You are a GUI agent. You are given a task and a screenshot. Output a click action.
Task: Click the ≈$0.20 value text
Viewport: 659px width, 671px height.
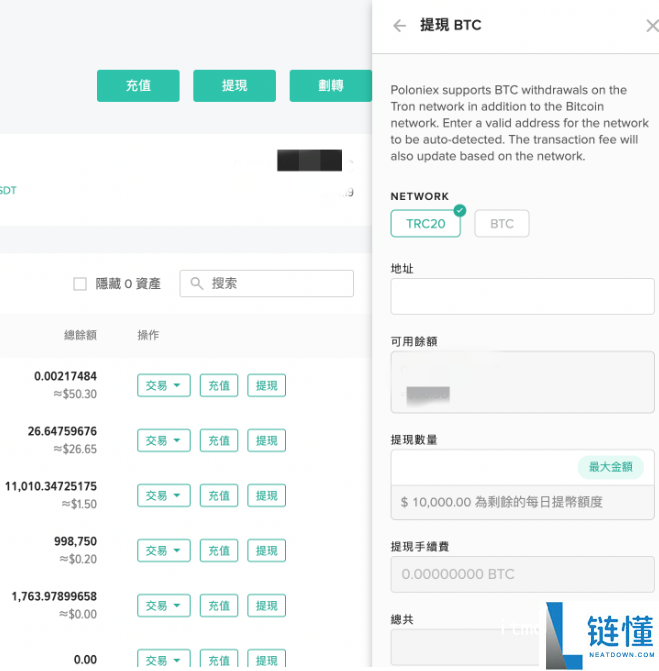(x=78, y=559)
